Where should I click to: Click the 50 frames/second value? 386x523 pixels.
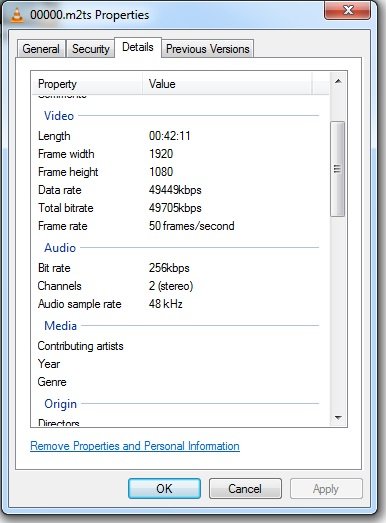pyautogui.click(x=191, y=226)
